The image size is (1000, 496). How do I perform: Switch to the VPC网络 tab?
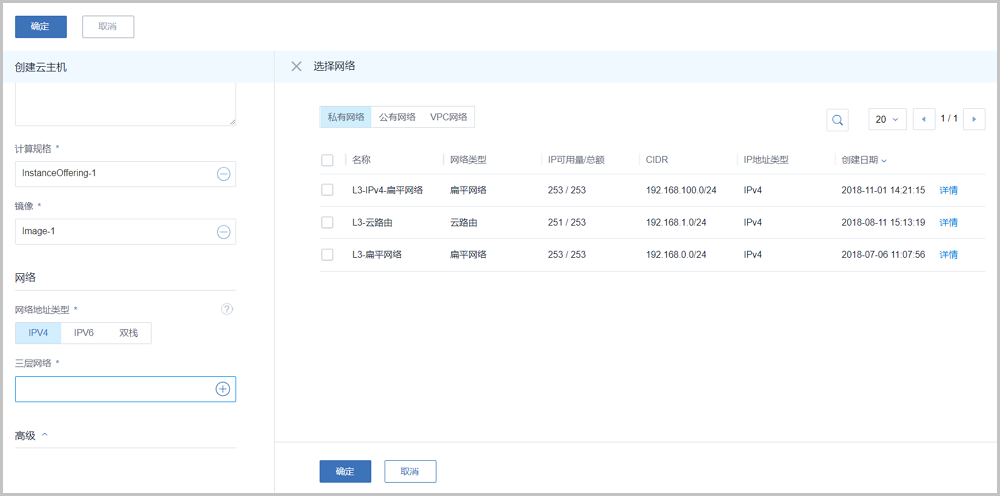[x=448, y=117]
